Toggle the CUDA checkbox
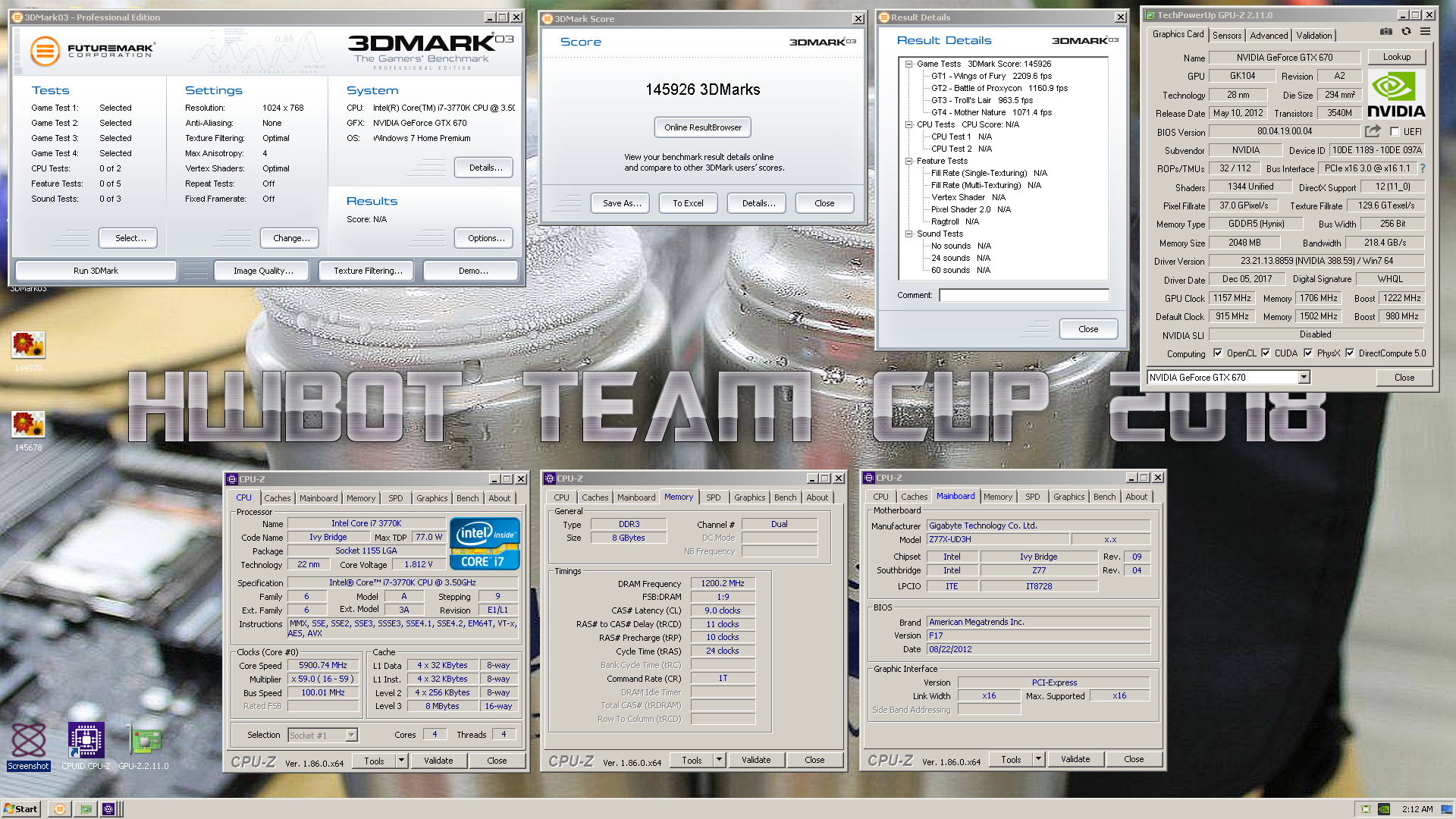 [x=1265, y=353]
